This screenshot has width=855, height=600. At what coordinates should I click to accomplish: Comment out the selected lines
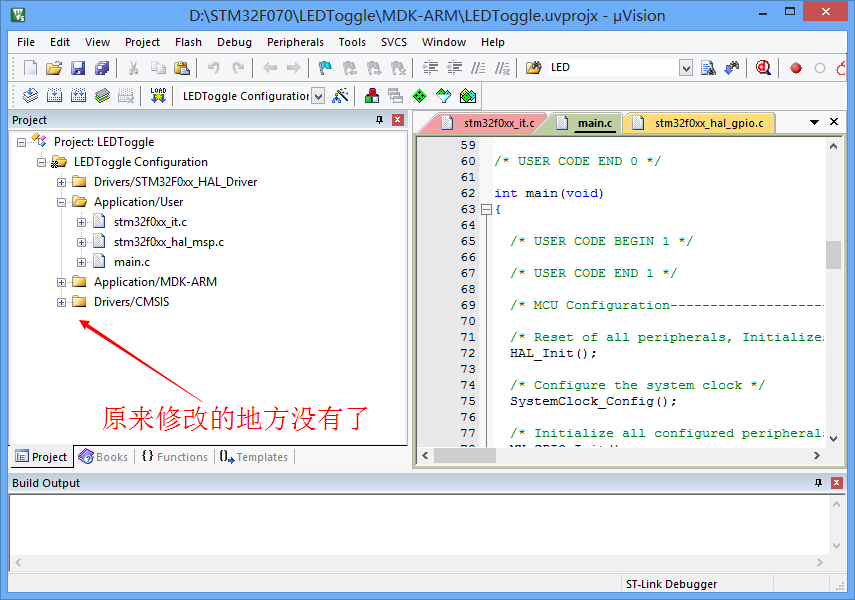(478, 68)
